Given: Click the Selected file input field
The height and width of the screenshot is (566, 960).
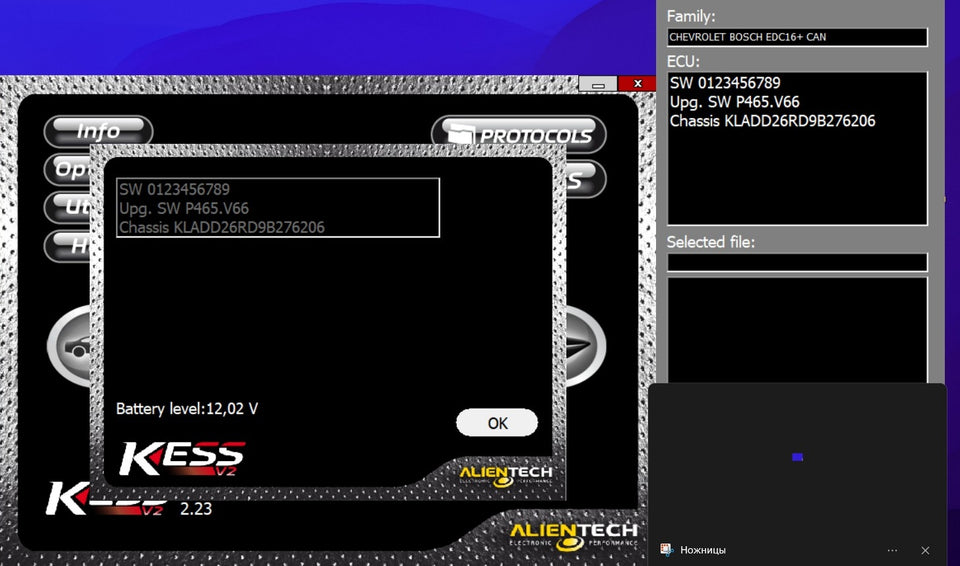Looking at the screenshot, I should (797, 262).
